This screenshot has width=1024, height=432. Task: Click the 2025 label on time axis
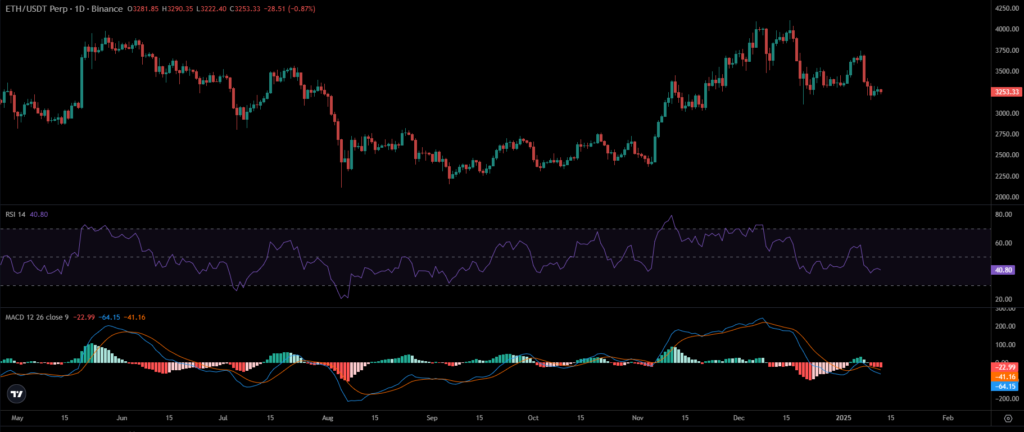844,417
